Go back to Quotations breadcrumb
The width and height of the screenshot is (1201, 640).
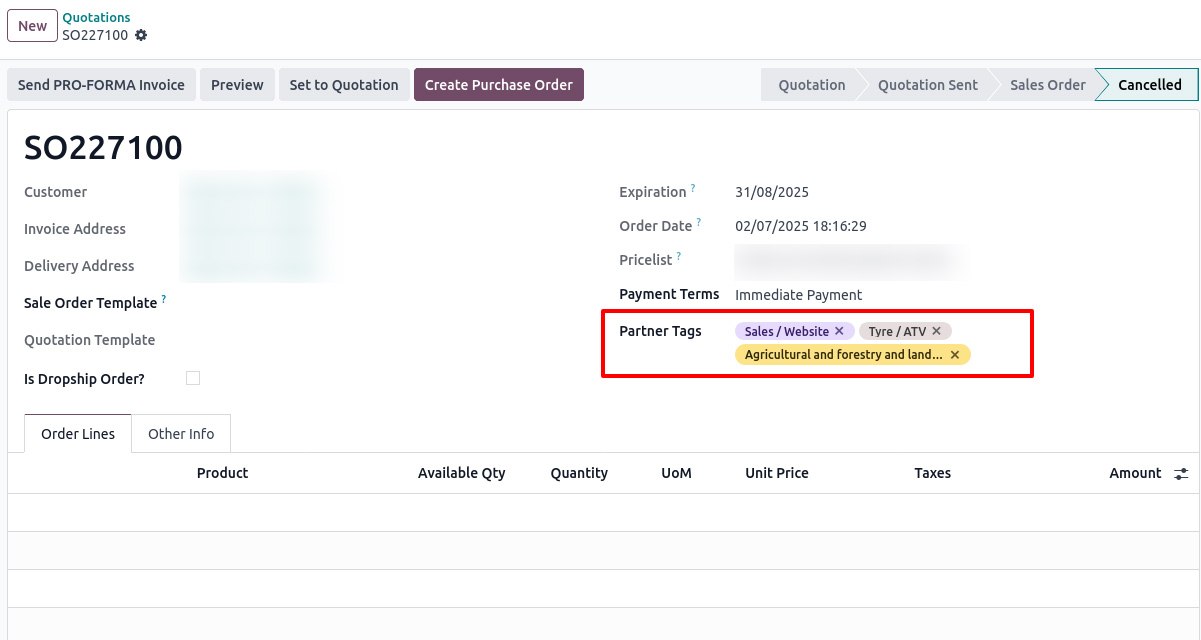96,17
